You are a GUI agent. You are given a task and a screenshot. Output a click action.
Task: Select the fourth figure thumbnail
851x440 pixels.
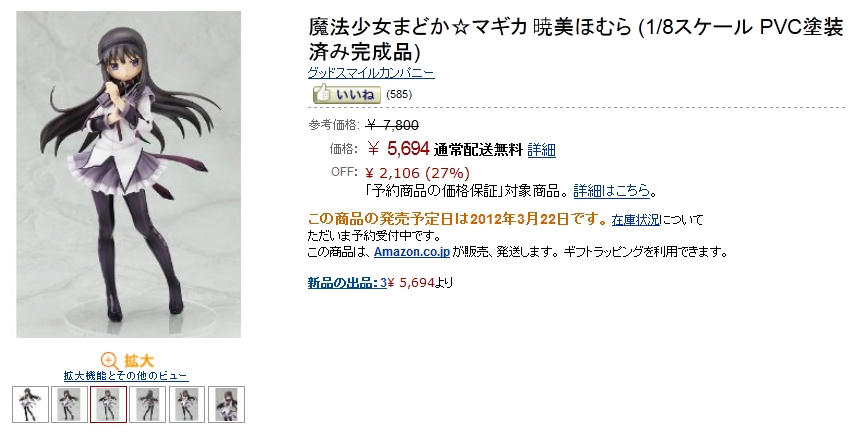[148, 404]
